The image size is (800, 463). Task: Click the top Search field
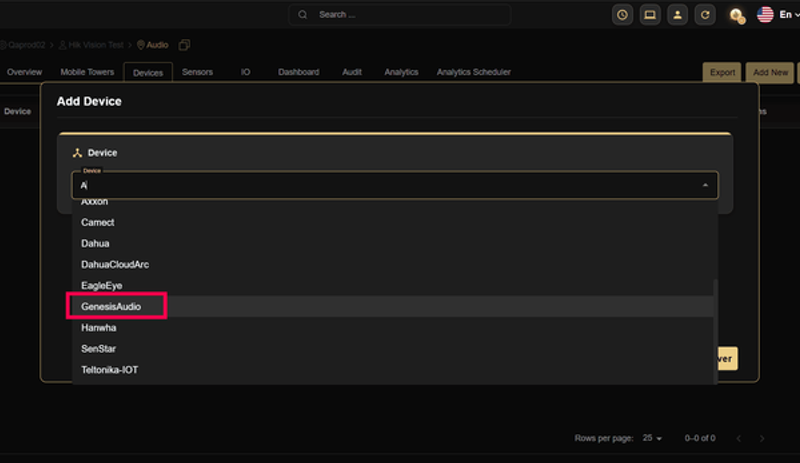tap(399, 14)
